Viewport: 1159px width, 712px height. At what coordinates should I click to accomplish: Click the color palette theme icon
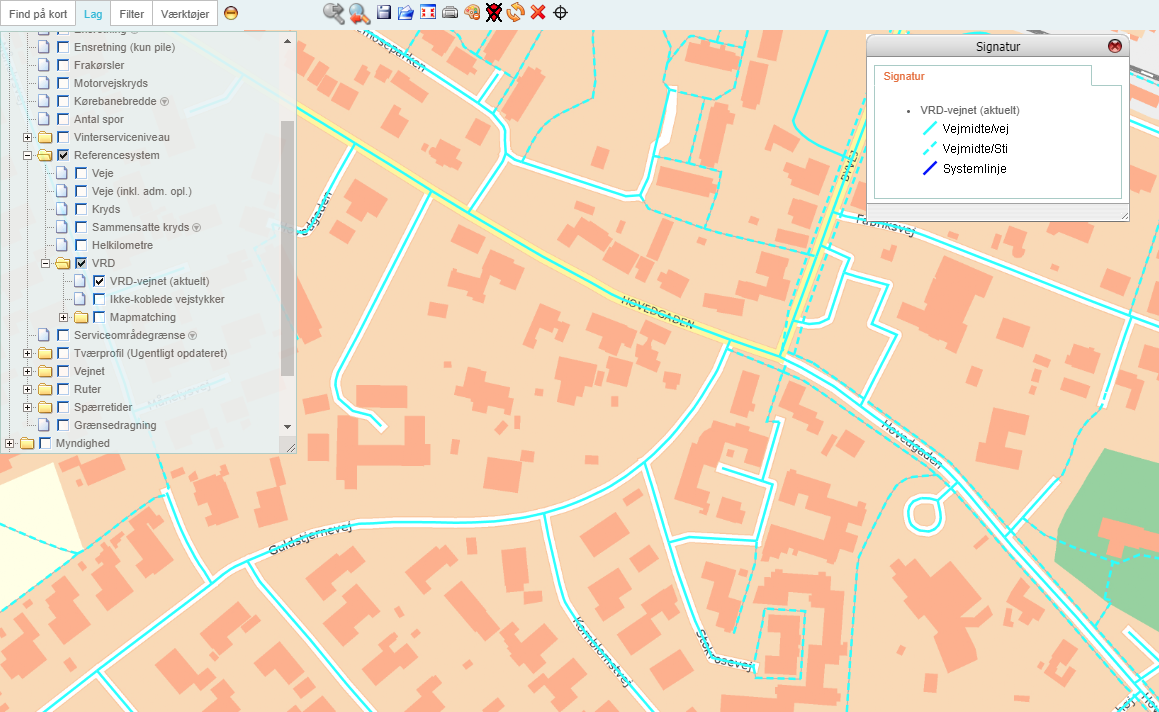tap(472, 13)
